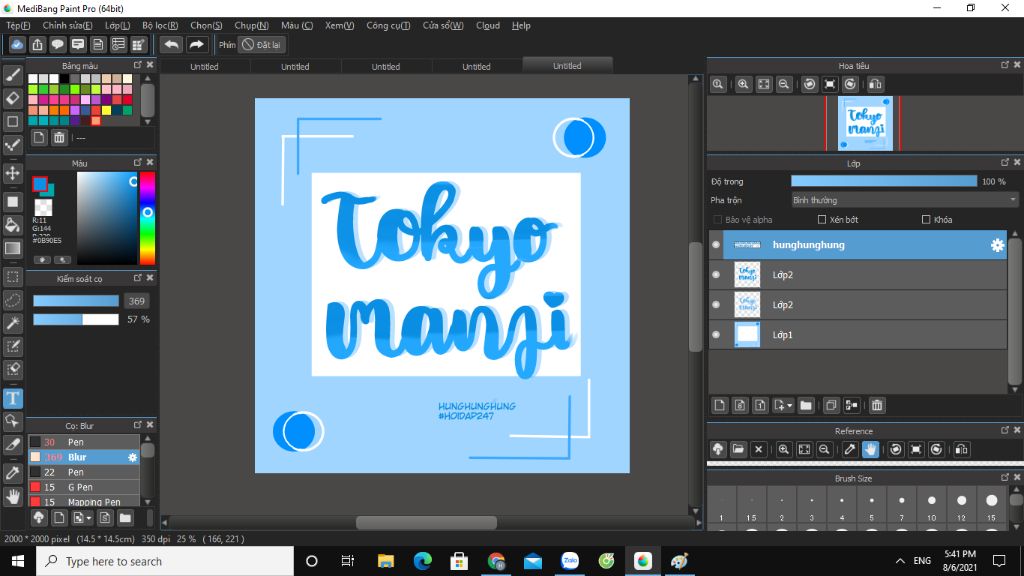
Task: Open the Bộ lọc menu
Action: (160, 25)
